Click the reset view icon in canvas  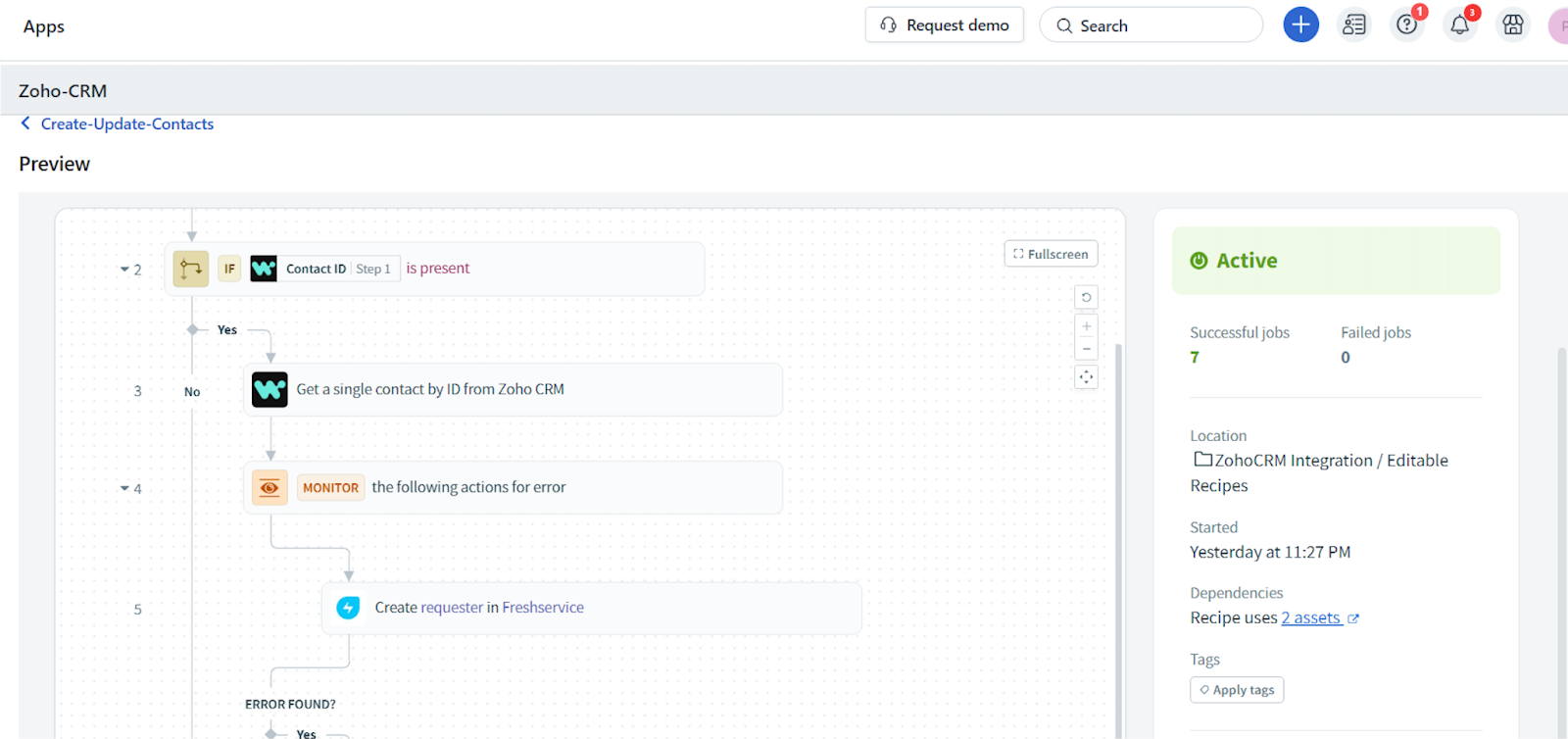[x=1086, y=297]
